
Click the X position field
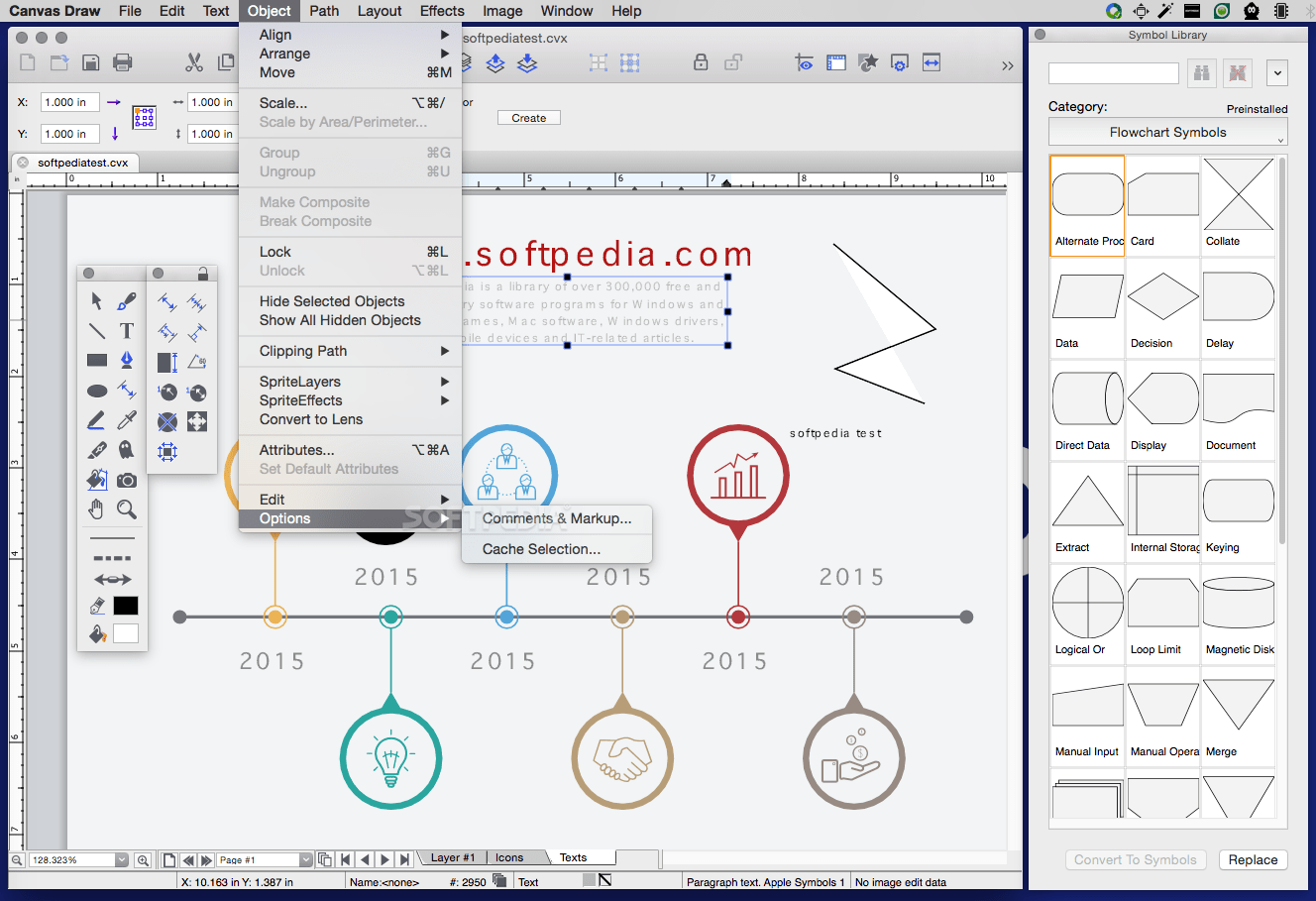point(68,102)
